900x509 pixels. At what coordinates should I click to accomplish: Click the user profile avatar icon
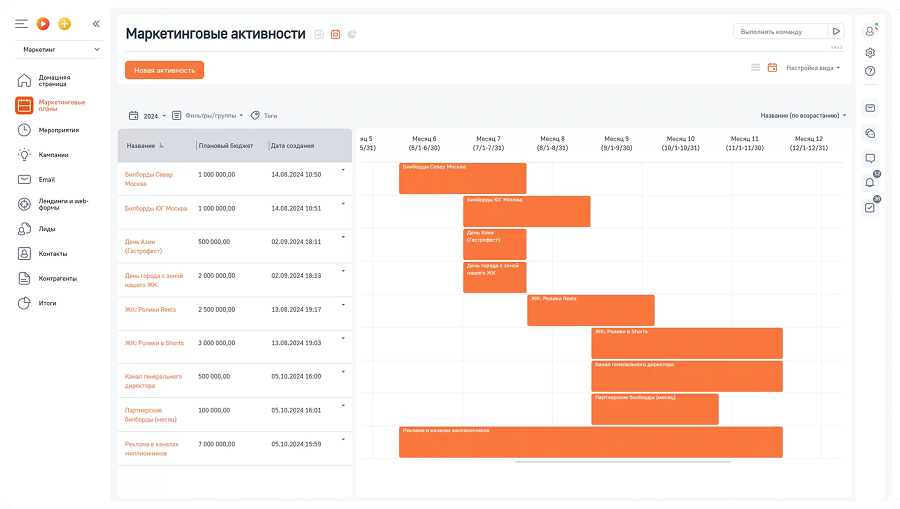(x=869, y=32)
